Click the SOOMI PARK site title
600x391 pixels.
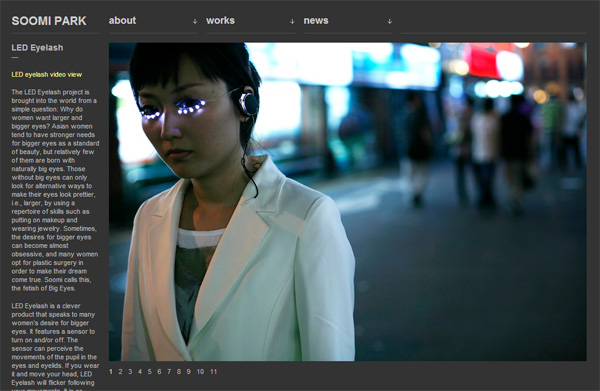pos(49,21)
